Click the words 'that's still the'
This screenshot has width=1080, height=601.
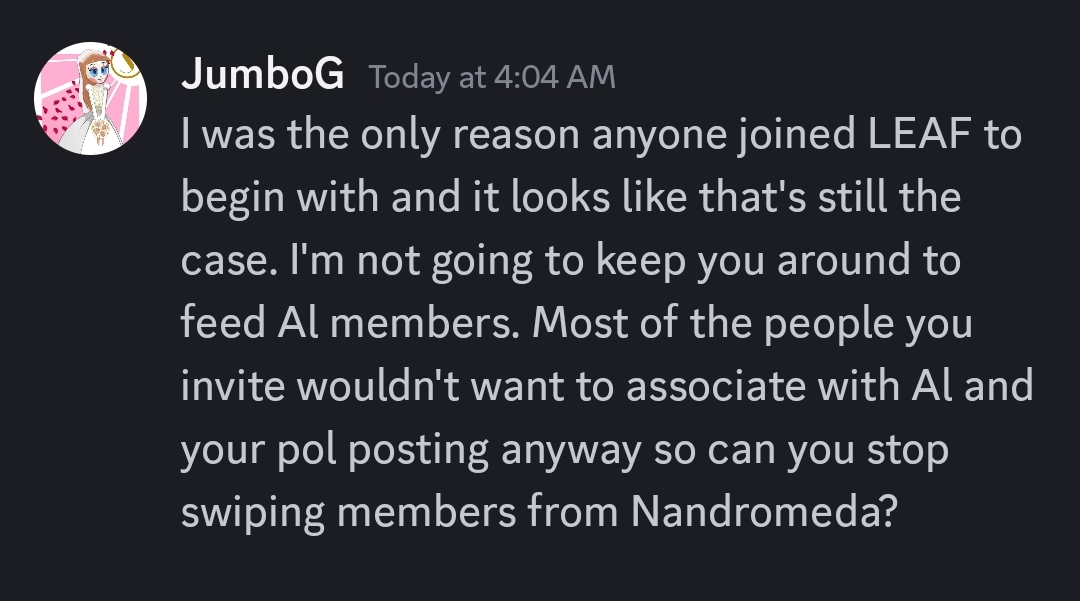click(x=830, y=197)
